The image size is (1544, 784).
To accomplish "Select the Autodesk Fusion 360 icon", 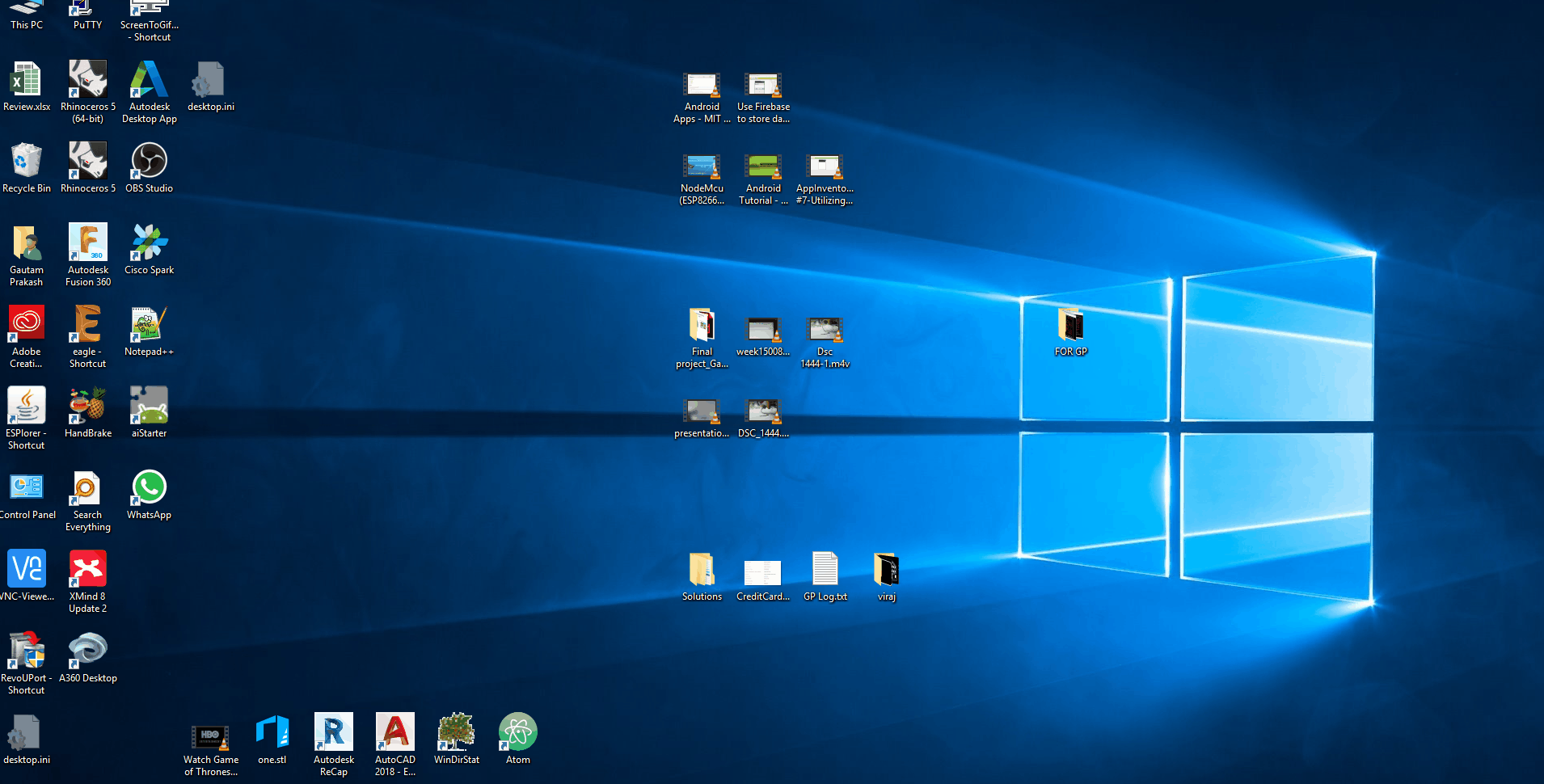I will click(x=88, y=255).
